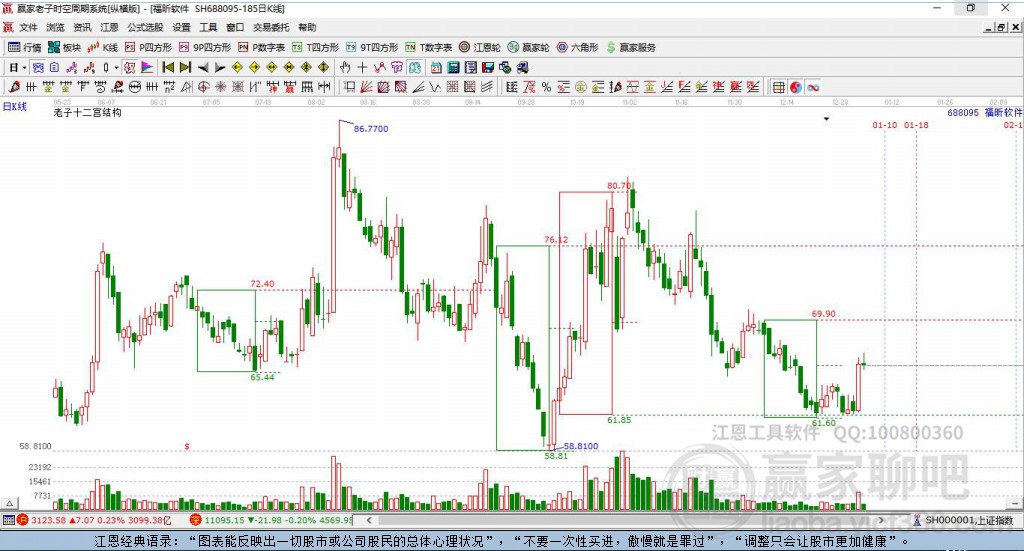This screenshot has width=1024, height=551.
Task: Open the 文件 menu
Action: click(28, 27)
